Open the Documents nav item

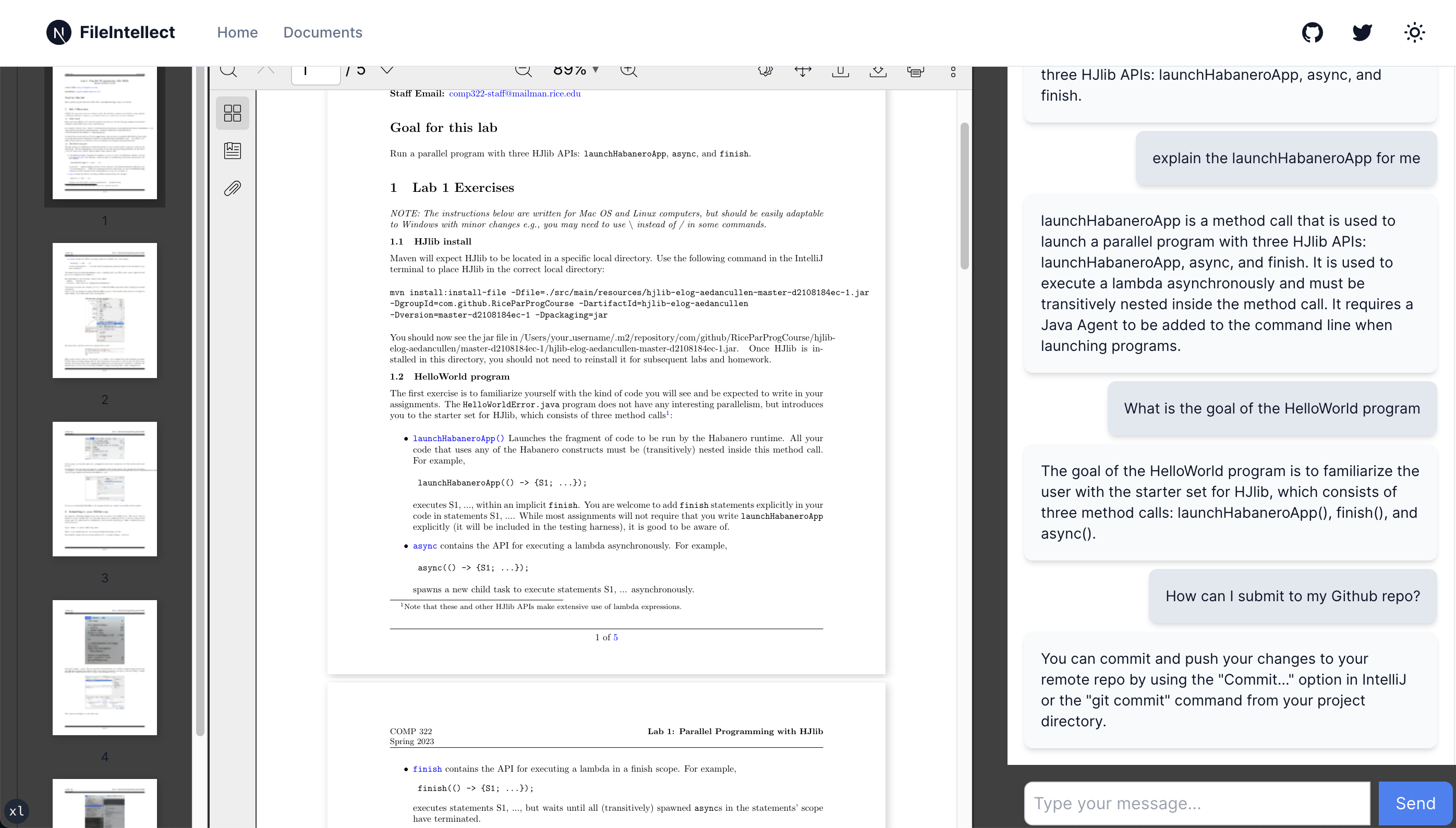click(x=322, y=32)
